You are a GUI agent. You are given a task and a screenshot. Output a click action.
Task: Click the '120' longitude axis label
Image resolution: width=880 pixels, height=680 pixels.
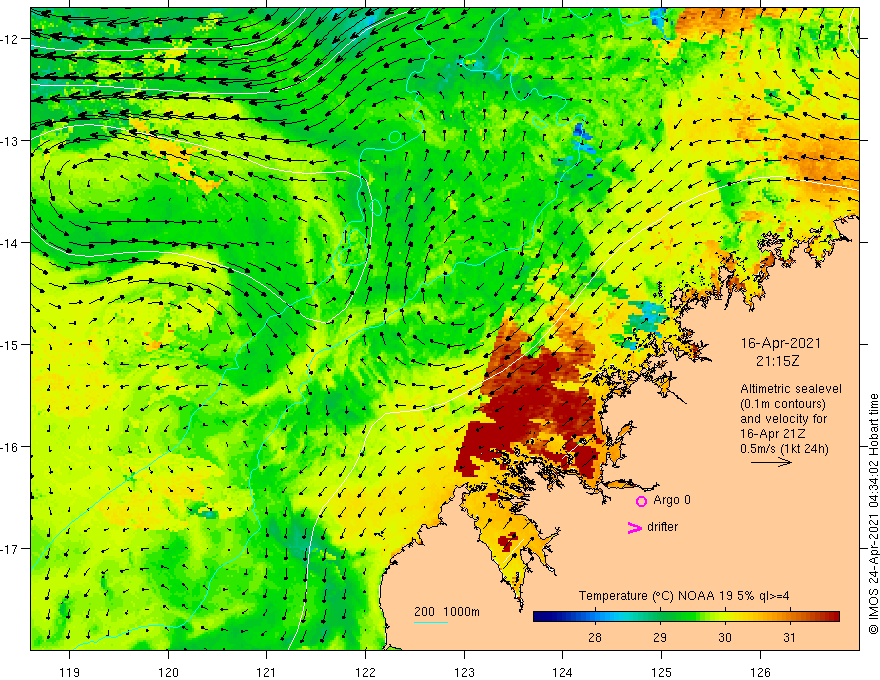click(x=168, y=672)
